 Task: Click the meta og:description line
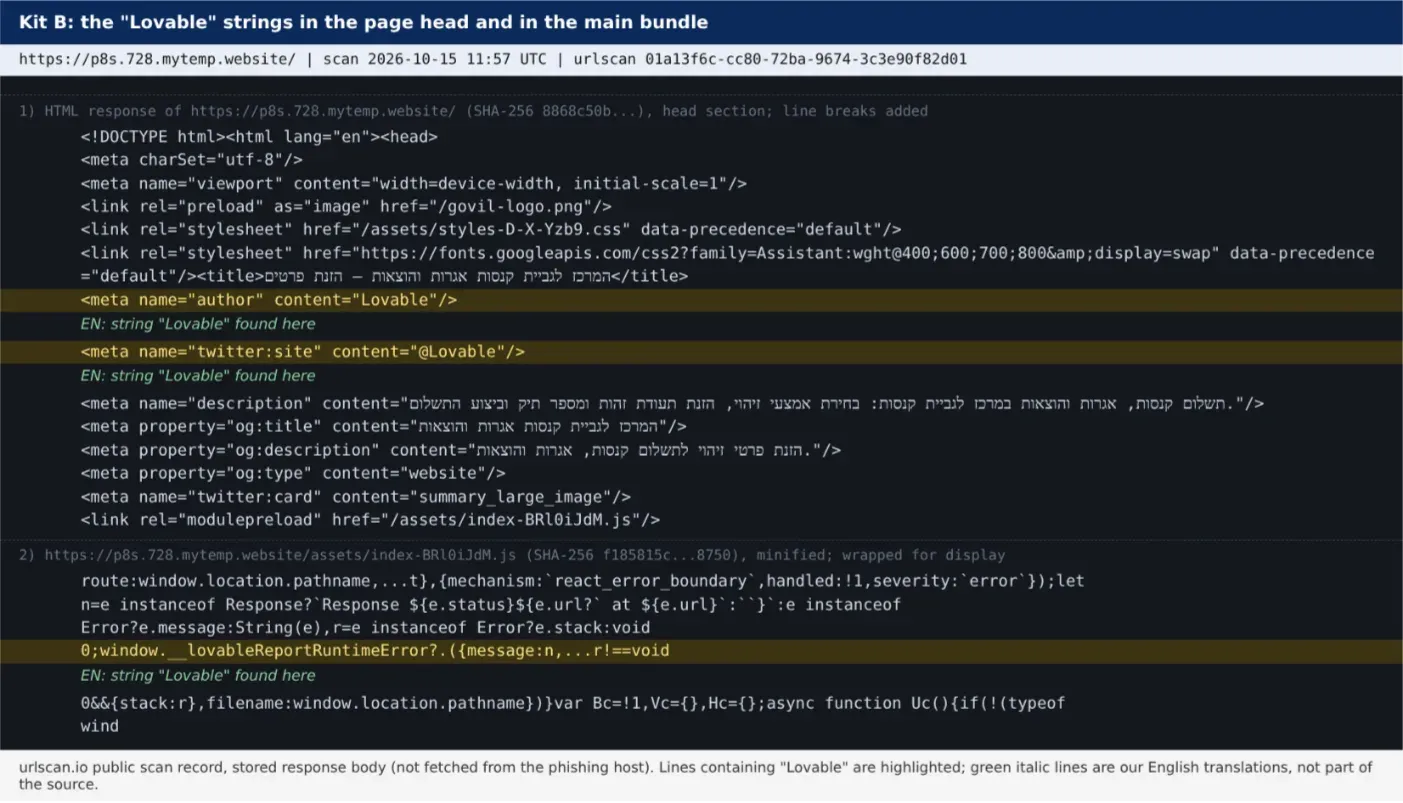pyautogui.click(x=461, y=450)
